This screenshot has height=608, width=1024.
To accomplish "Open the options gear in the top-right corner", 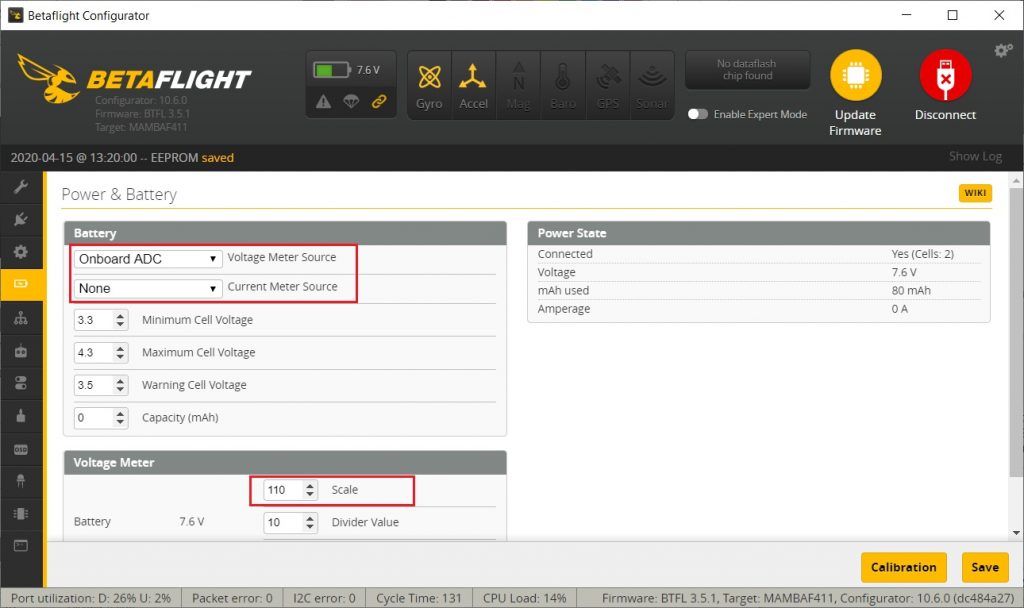I will (x=1003, y=50).
